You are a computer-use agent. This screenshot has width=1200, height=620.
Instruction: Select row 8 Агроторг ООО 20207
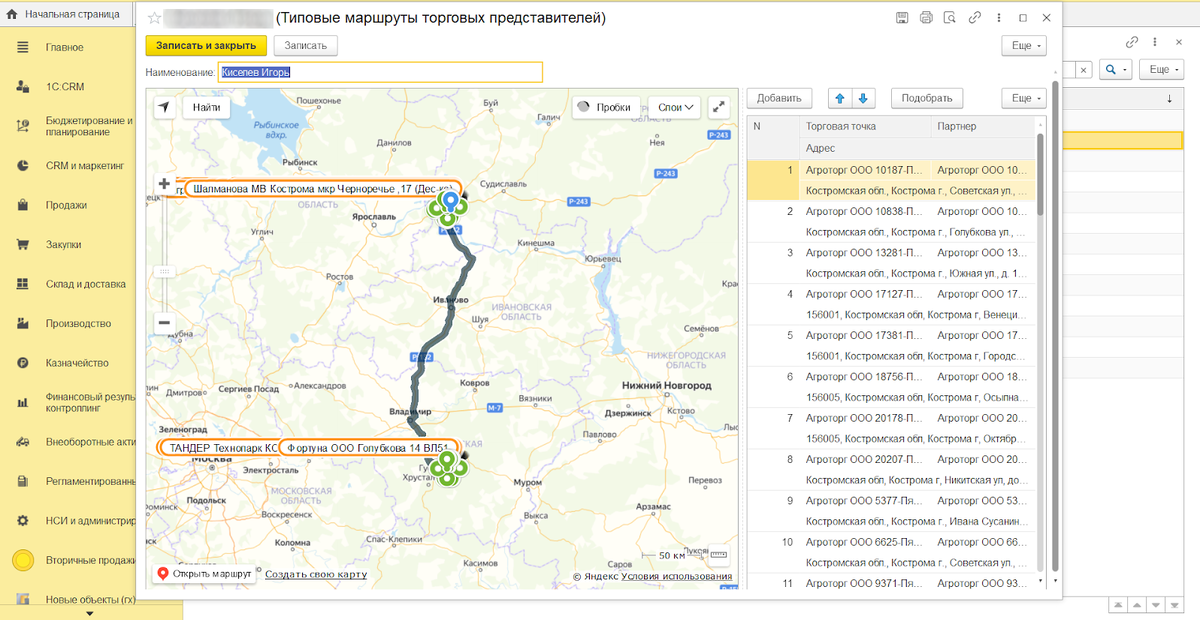click(x=889, y=469)
